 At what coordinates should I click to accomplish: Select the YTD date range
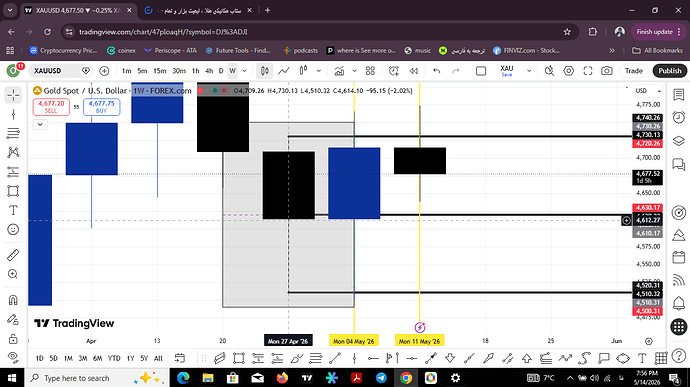114,358
